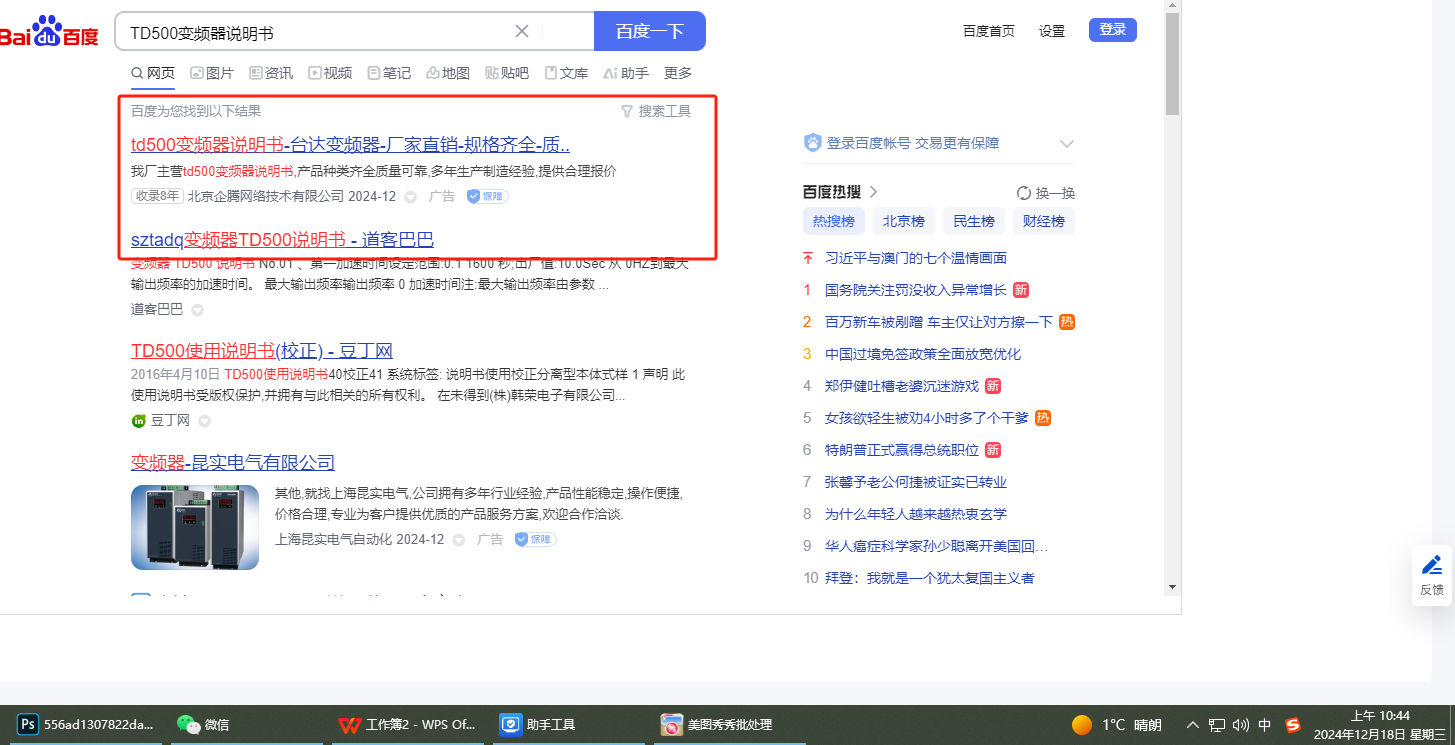
Task: Switch to the 贴吧 tab
Action: (x=507, y=73)
